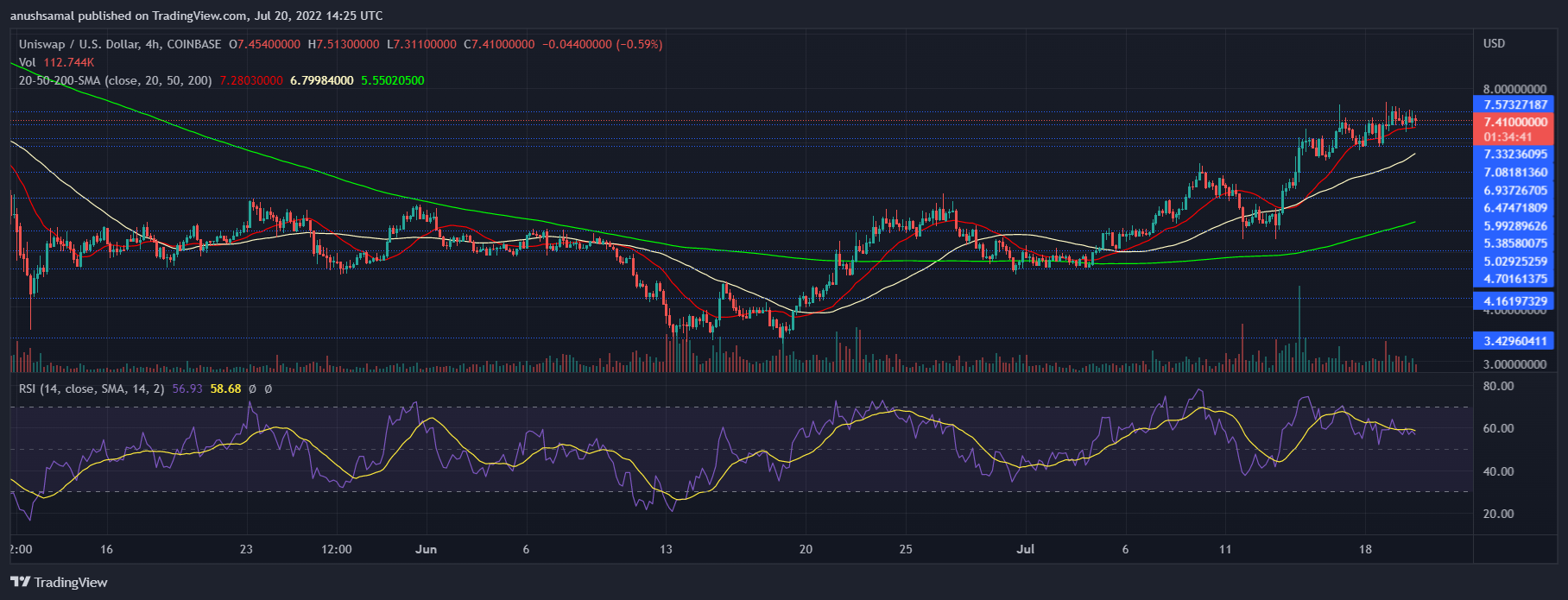Click the 25 date label on time axis

[906, 549]
